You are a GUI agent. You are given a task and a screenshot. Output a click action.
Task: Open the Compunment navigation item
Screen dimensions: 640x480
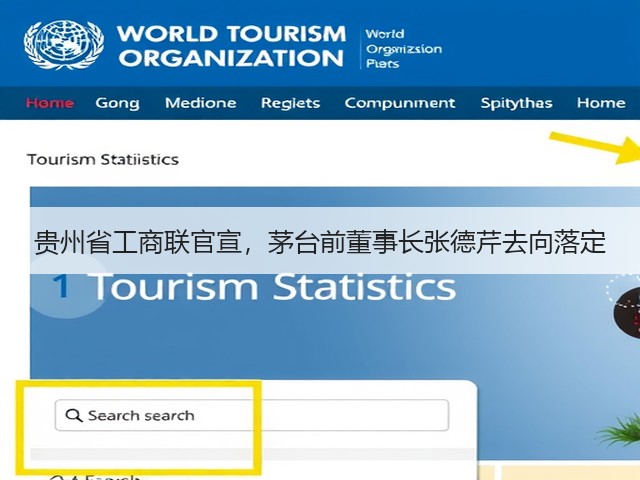400,103
